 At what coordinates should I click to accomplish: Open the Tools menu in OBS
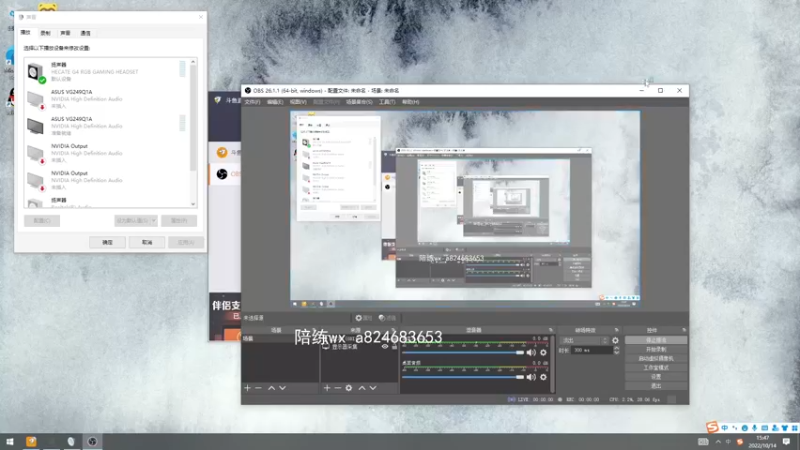(387, 102)
